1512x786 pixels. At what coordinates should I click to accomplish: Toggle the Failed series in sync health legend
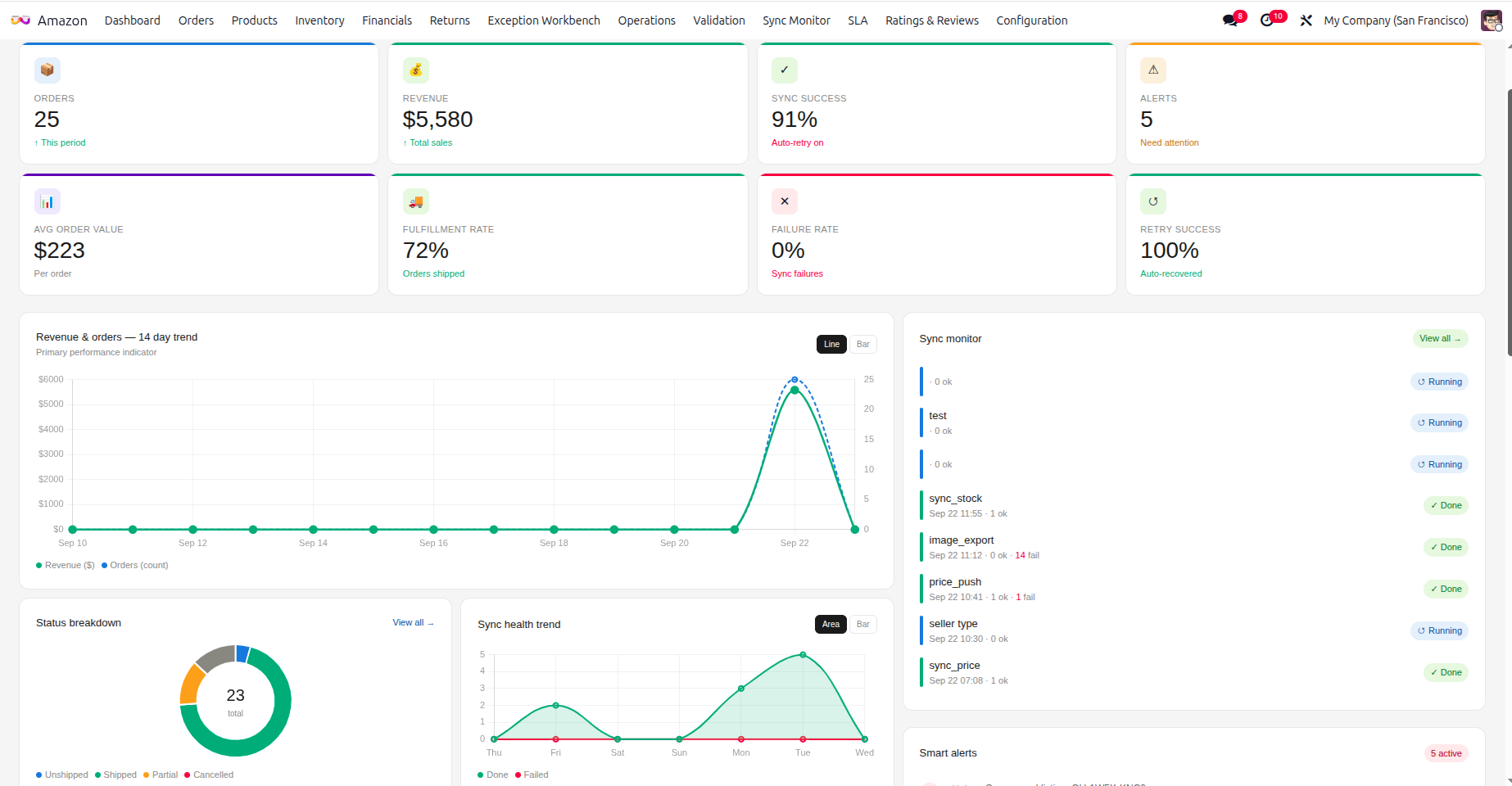pos(532,775)
